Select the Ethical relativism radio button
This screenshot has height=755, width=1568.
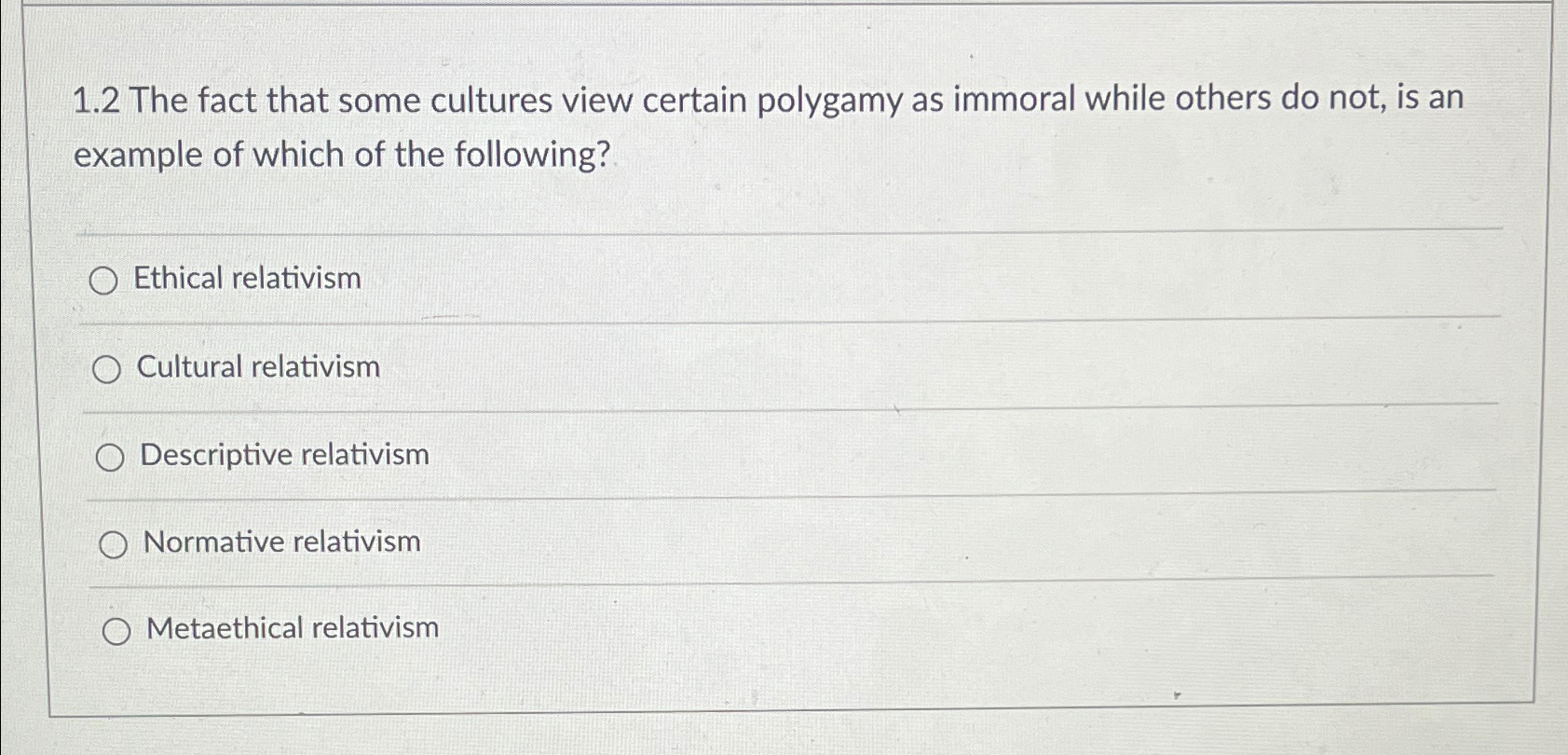pos(106,280)
